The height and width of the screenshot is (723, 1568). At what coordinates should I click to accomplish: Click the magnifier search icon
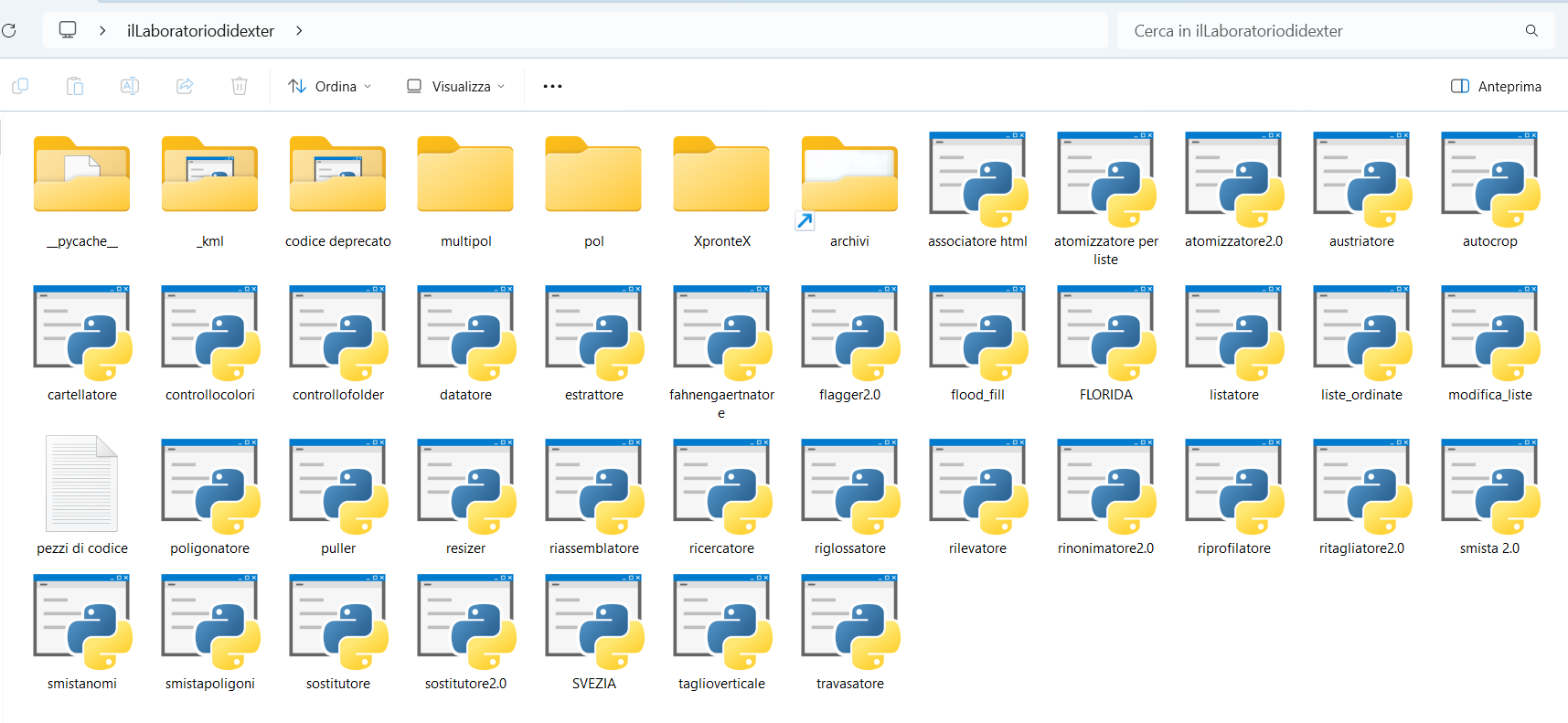1531,30
